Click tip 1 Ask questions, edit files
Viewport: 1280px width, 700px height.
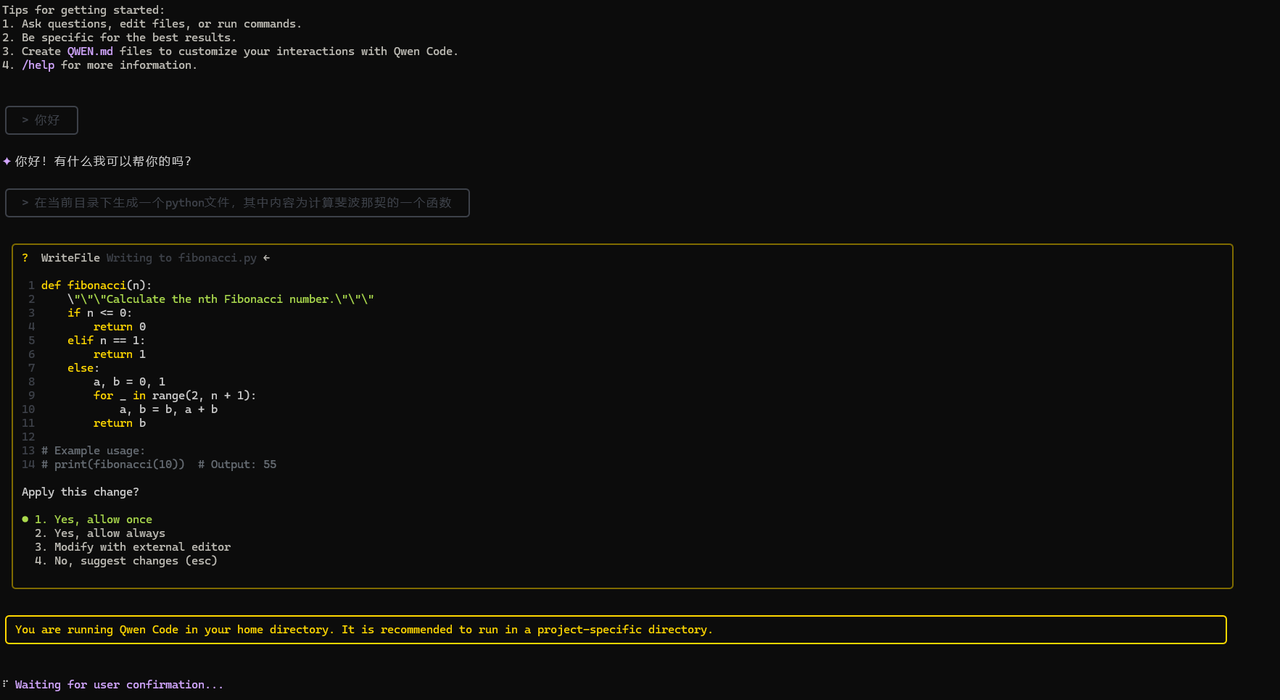tap(152, 24)
